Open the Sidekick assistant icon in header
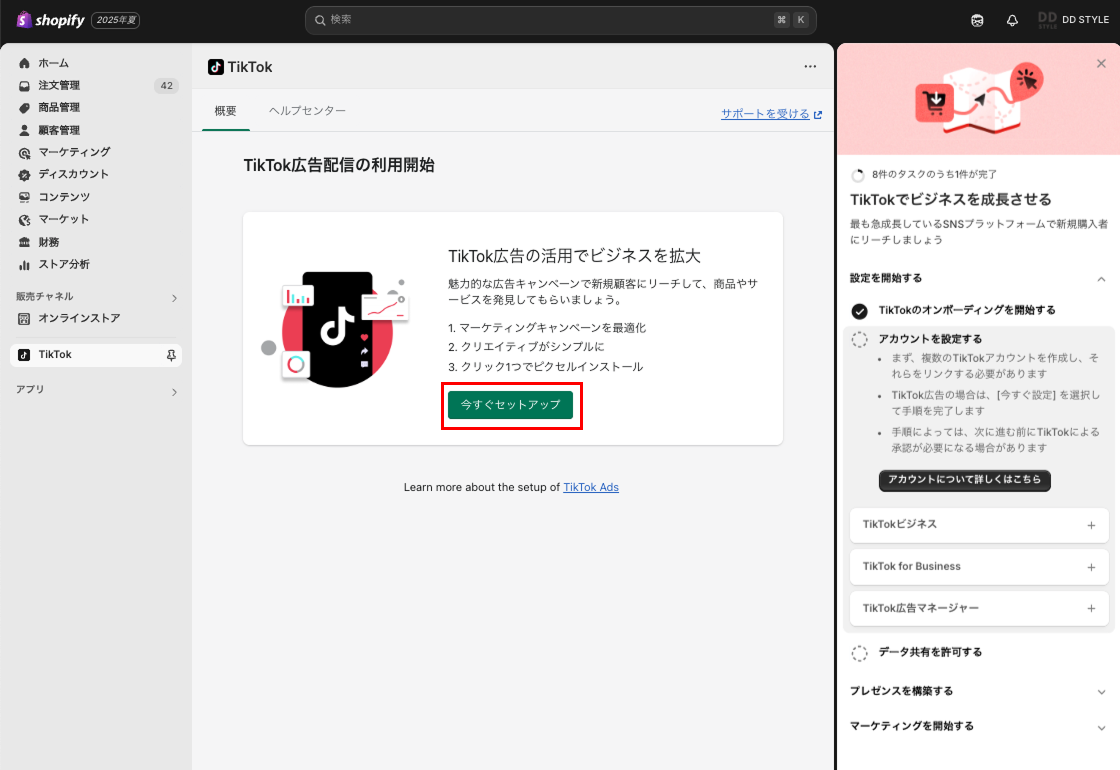Viewport: 1120px width, 770px height. tap(977, 20)
